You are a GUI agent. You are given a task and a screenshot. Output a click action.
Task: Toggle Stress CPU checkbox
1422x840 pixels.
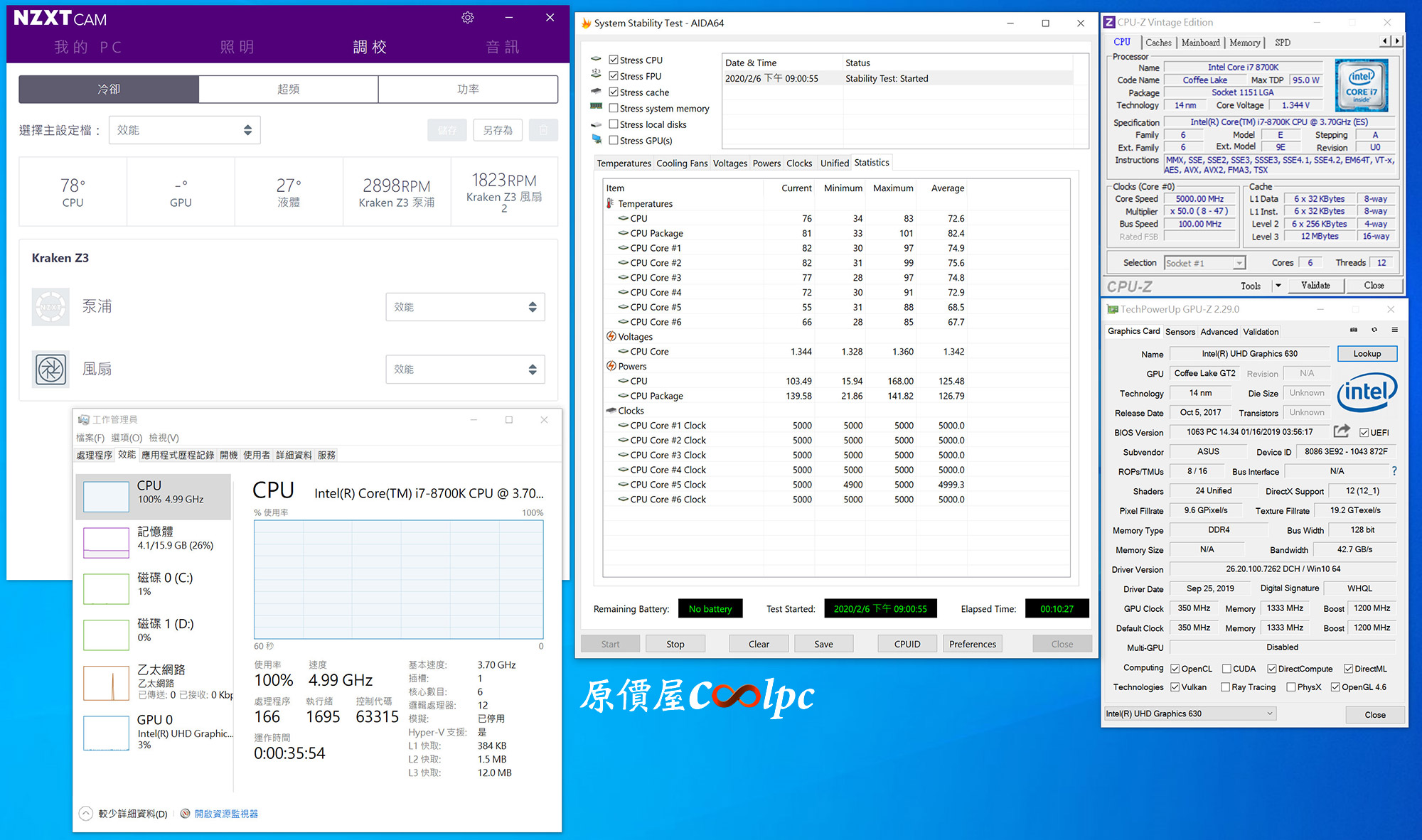[x=614, y=60]
